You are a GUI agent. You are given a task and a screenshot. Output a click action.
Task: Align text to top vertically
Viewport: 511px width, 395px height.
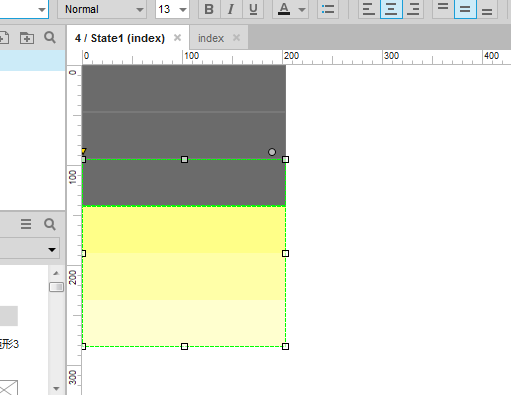point(443,9)
